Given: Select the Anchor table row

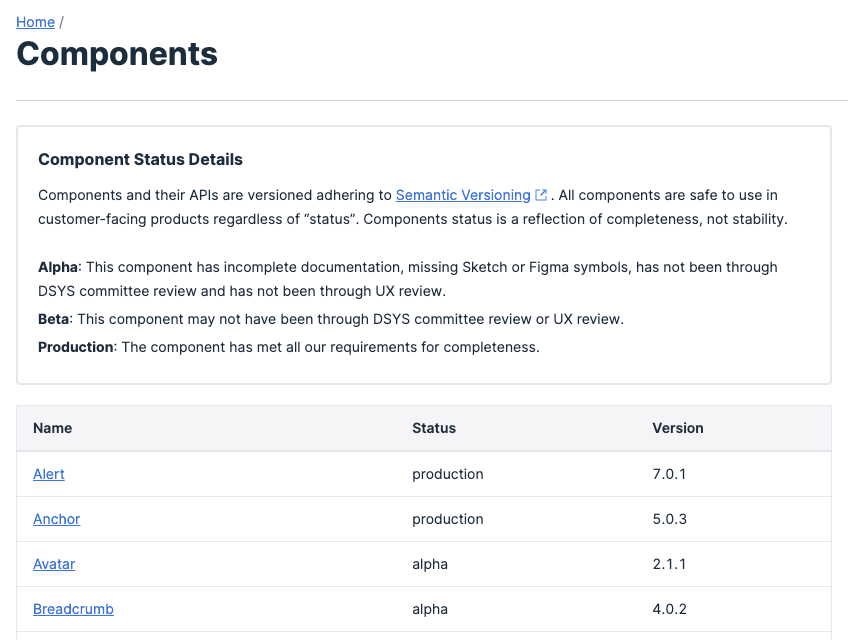Looking at the screenshot, I should (300, 519).
